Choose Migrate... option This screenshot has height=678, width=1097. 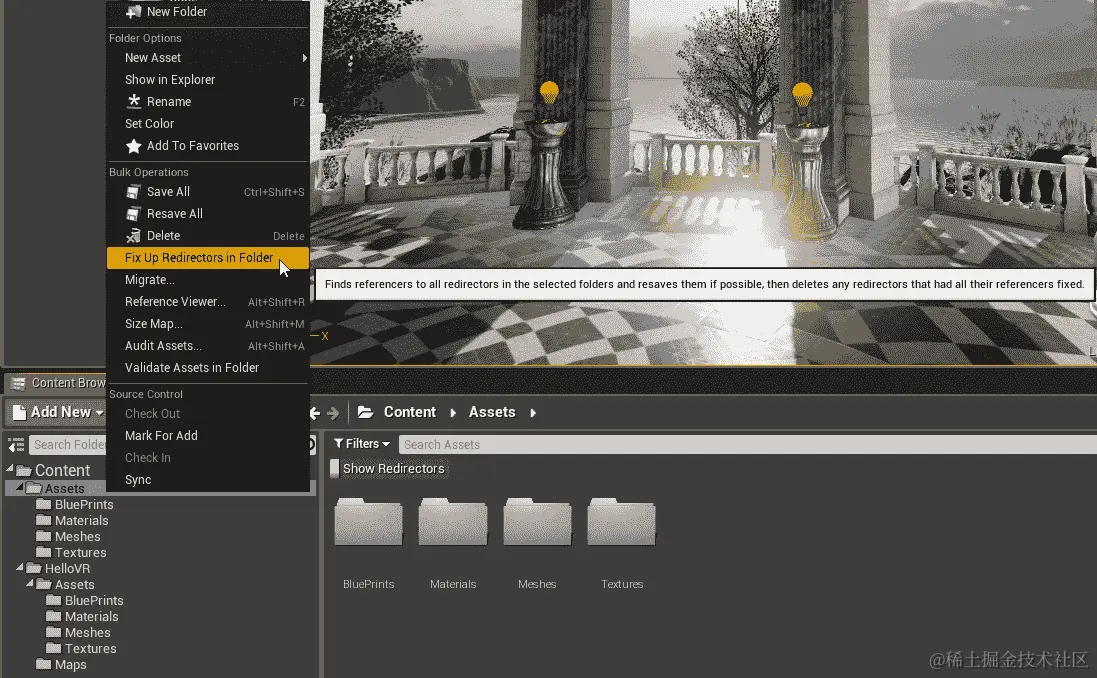(208, 280)
